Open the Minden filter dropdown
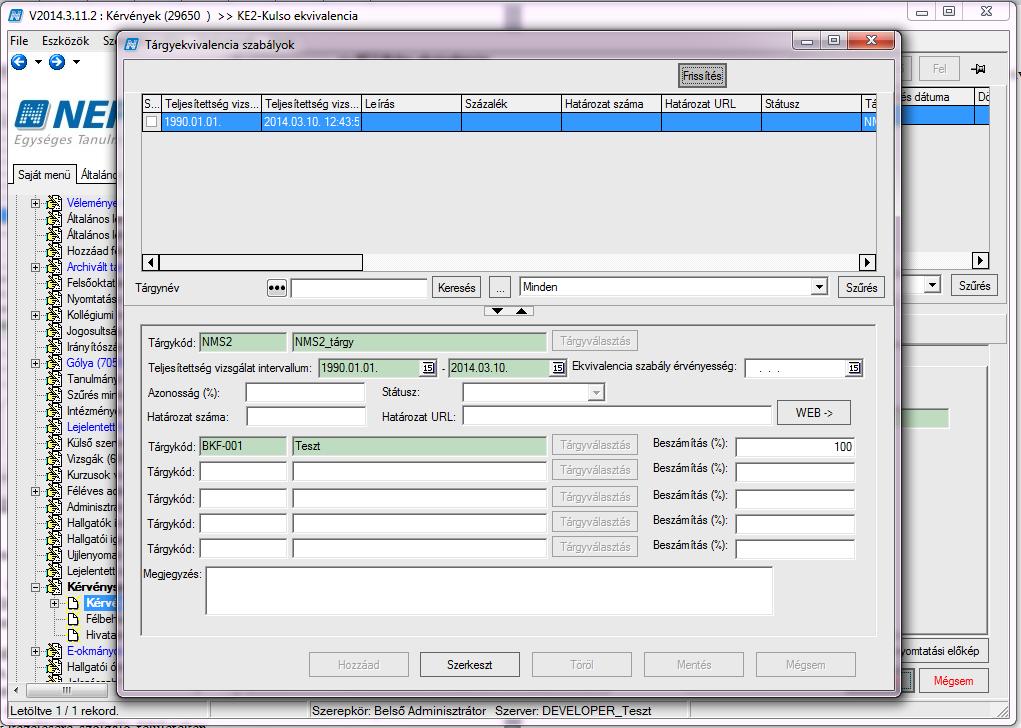The width and height of the screenshot is (1021, 728). (x=819, y=287)
